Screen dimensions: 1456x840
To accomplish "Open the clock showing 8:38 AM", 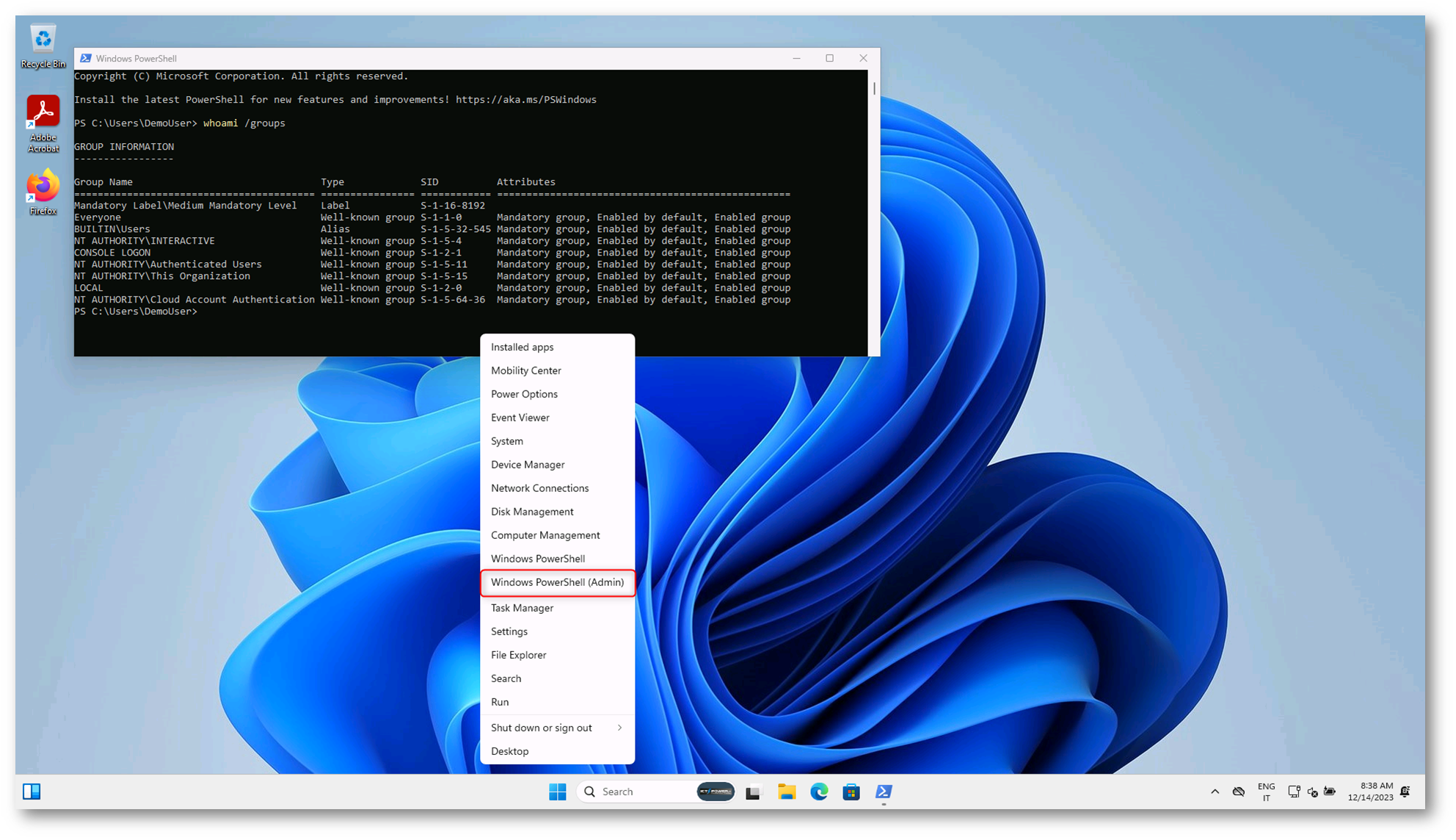I will pyautogui.click(x=1369, y=792).
